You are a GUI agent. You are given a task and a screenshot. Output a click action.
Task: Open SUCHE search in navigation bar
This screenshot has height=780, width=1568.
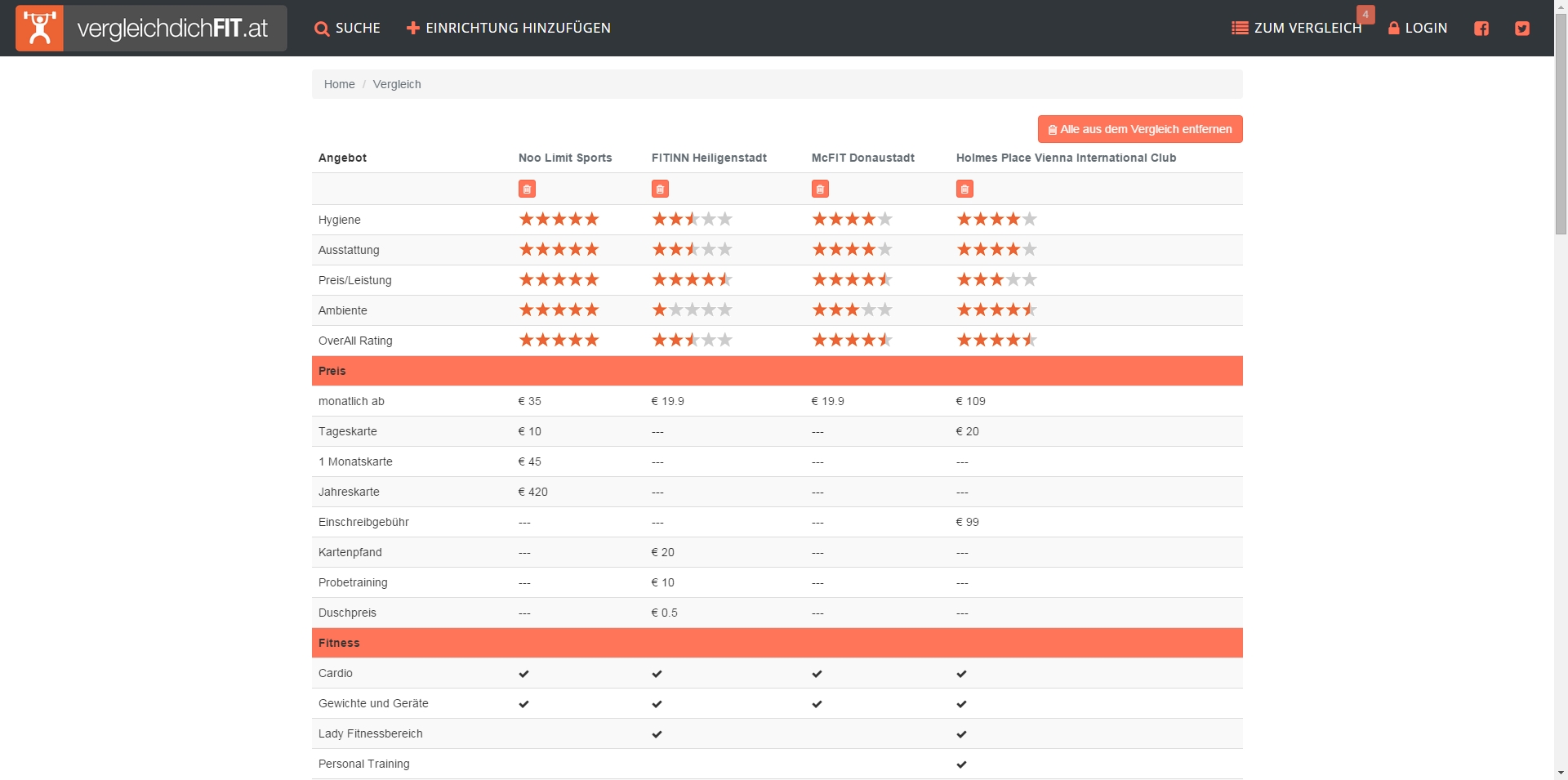click(348, 29)
